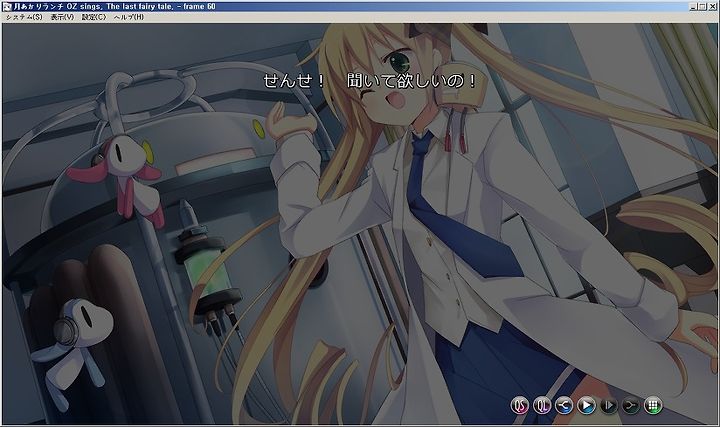
Task: Click the dimmed merging-arrows round button
Action: 631,405
